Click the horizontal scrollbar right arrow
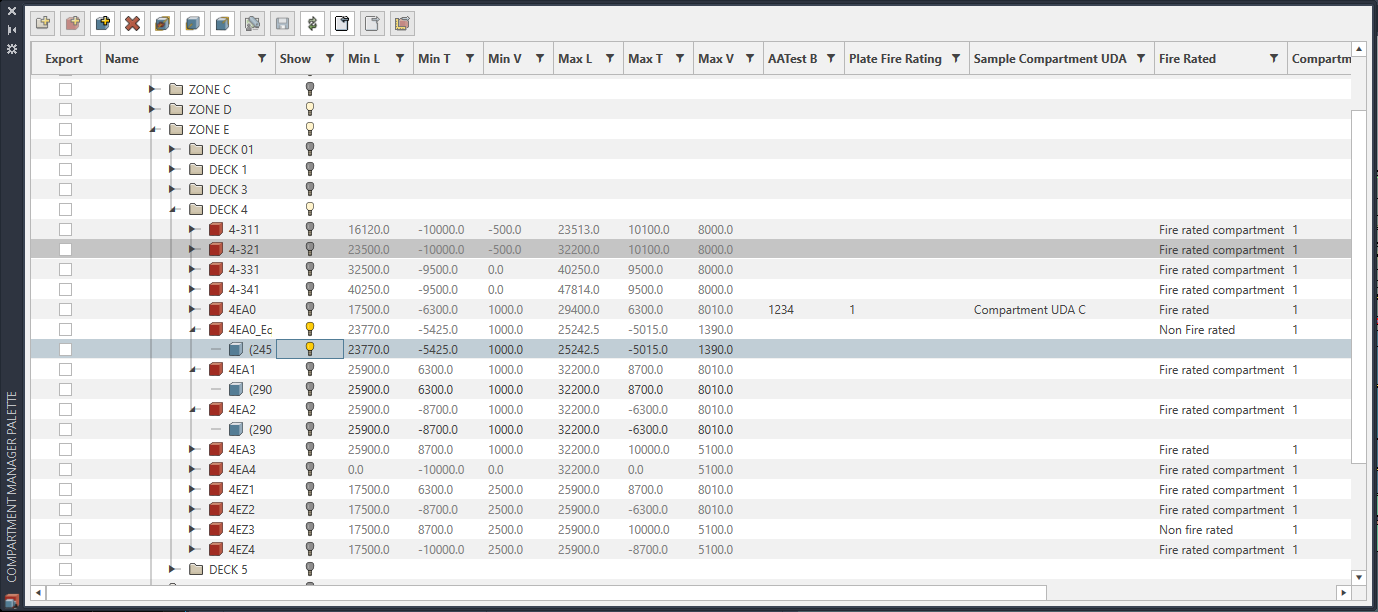The image size is (1378, 612). 1342,593
